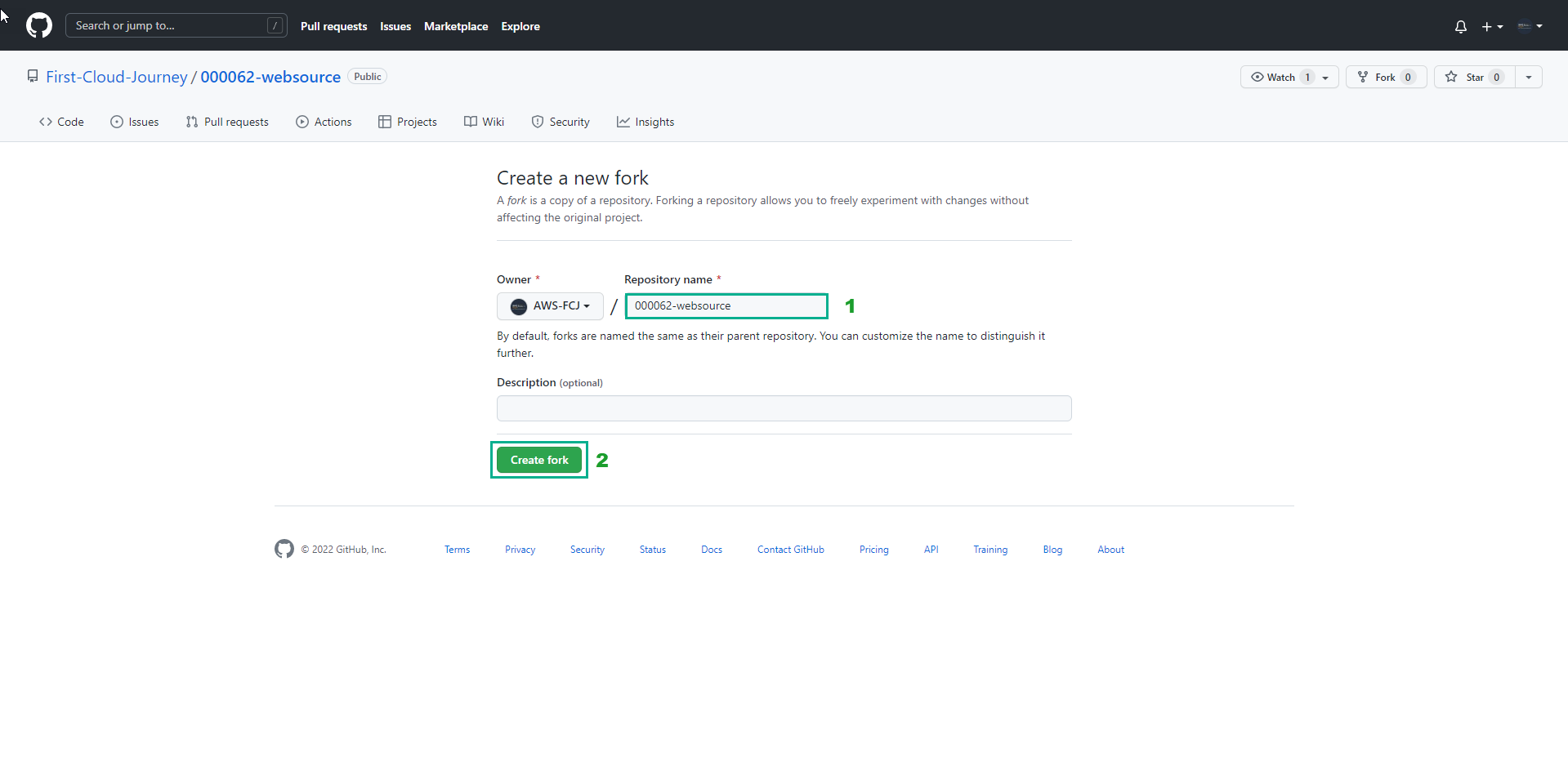Click the Create fork button
The image size is (1568, 784).
click(x=539, y=460)
